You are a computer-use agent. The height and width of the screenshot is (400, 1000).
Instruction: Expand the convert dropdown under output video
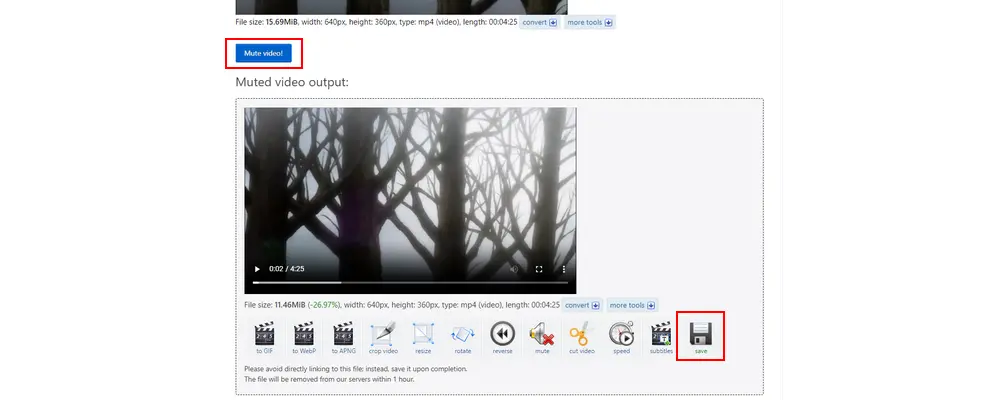(581, 305)
